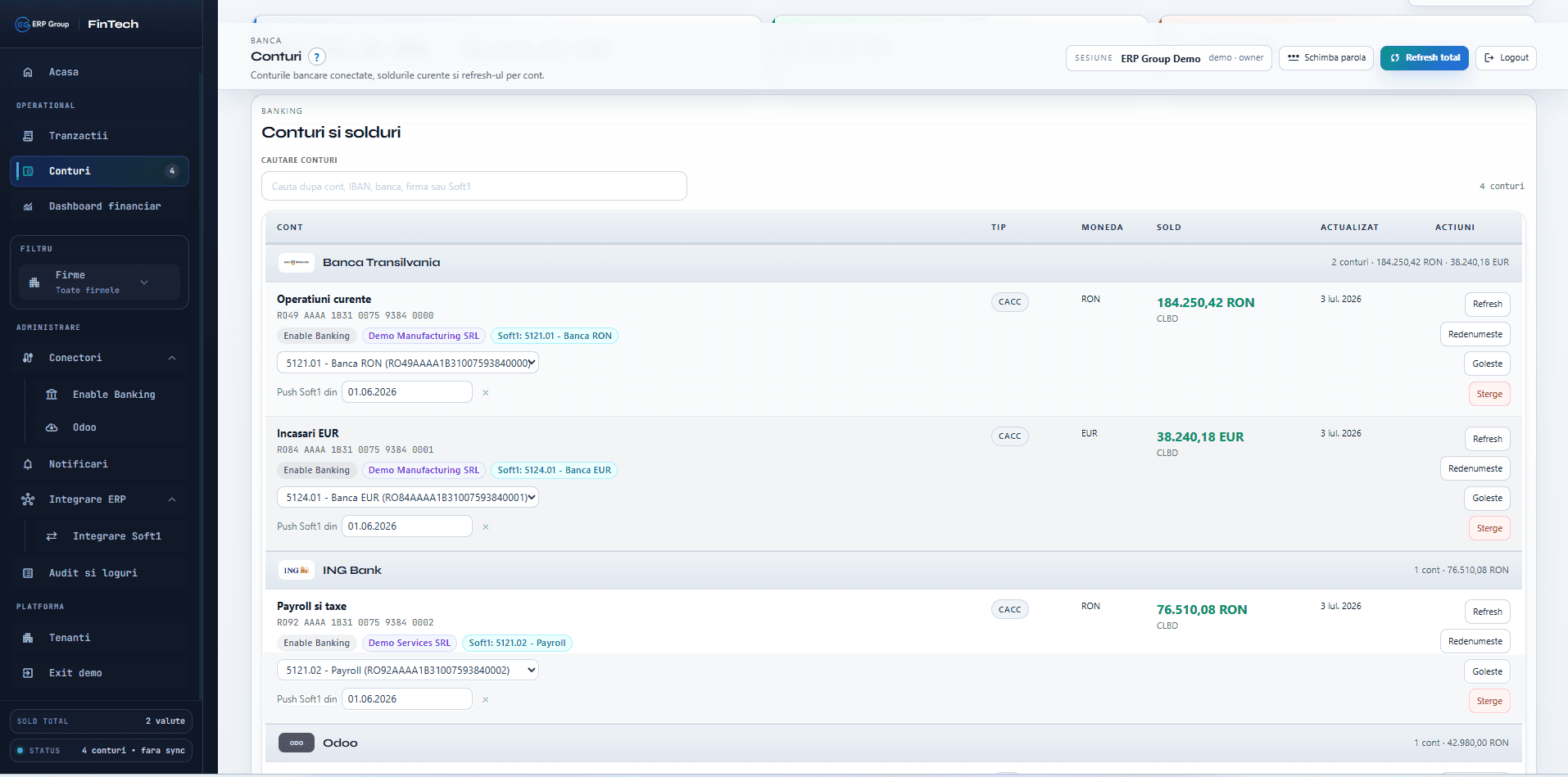Click the 184.250,42 RON balance
This screenshot has height=777, width=1568.
(1205, 303)
